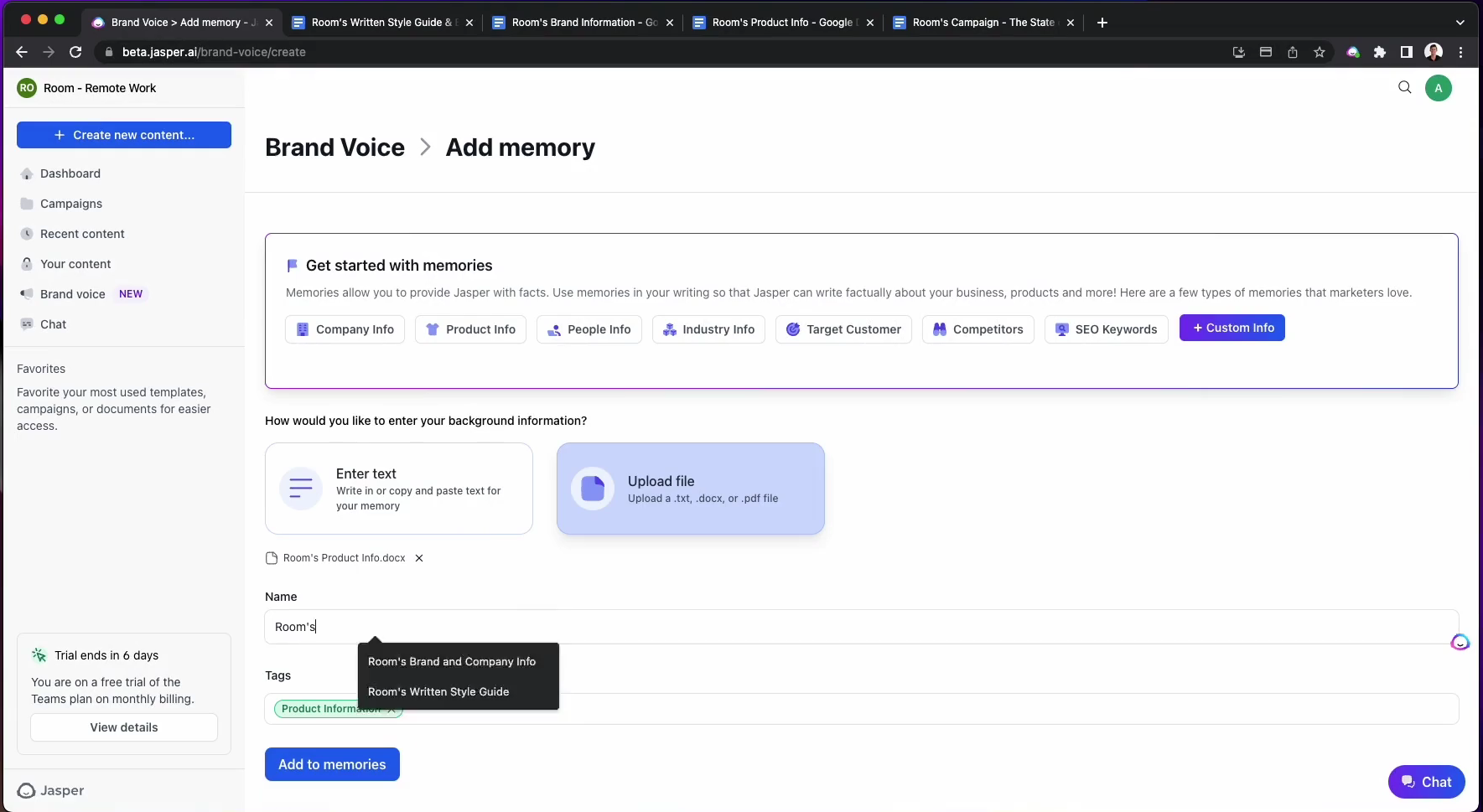Go forward using the browser forward arrow
The height and width of the screenshot is (812, 1483).
tap(49, 52)
